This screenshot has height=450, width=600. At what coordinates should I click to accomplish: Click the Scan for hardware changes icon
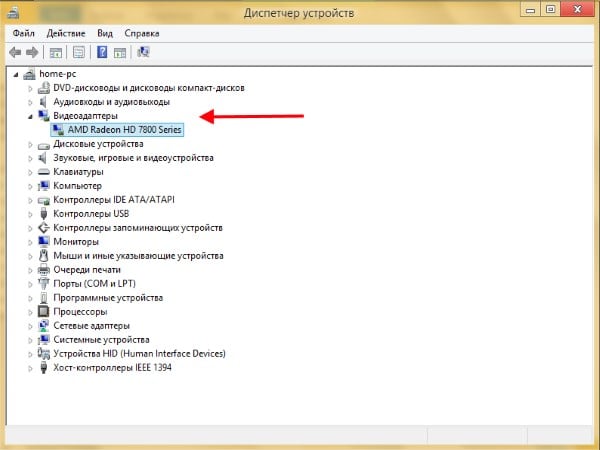pyautogui.click(x=144, y=51)
